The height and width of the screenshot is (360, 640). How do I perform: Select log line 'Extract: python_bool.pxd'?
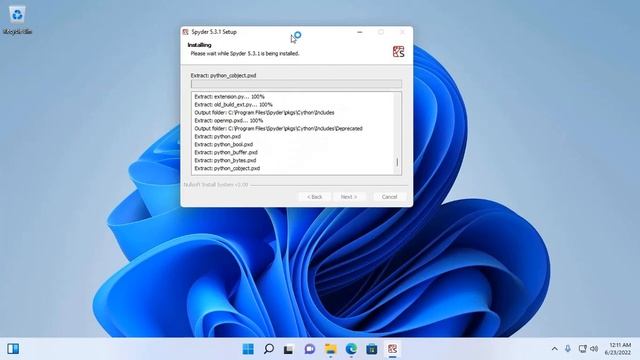[224, 144]
